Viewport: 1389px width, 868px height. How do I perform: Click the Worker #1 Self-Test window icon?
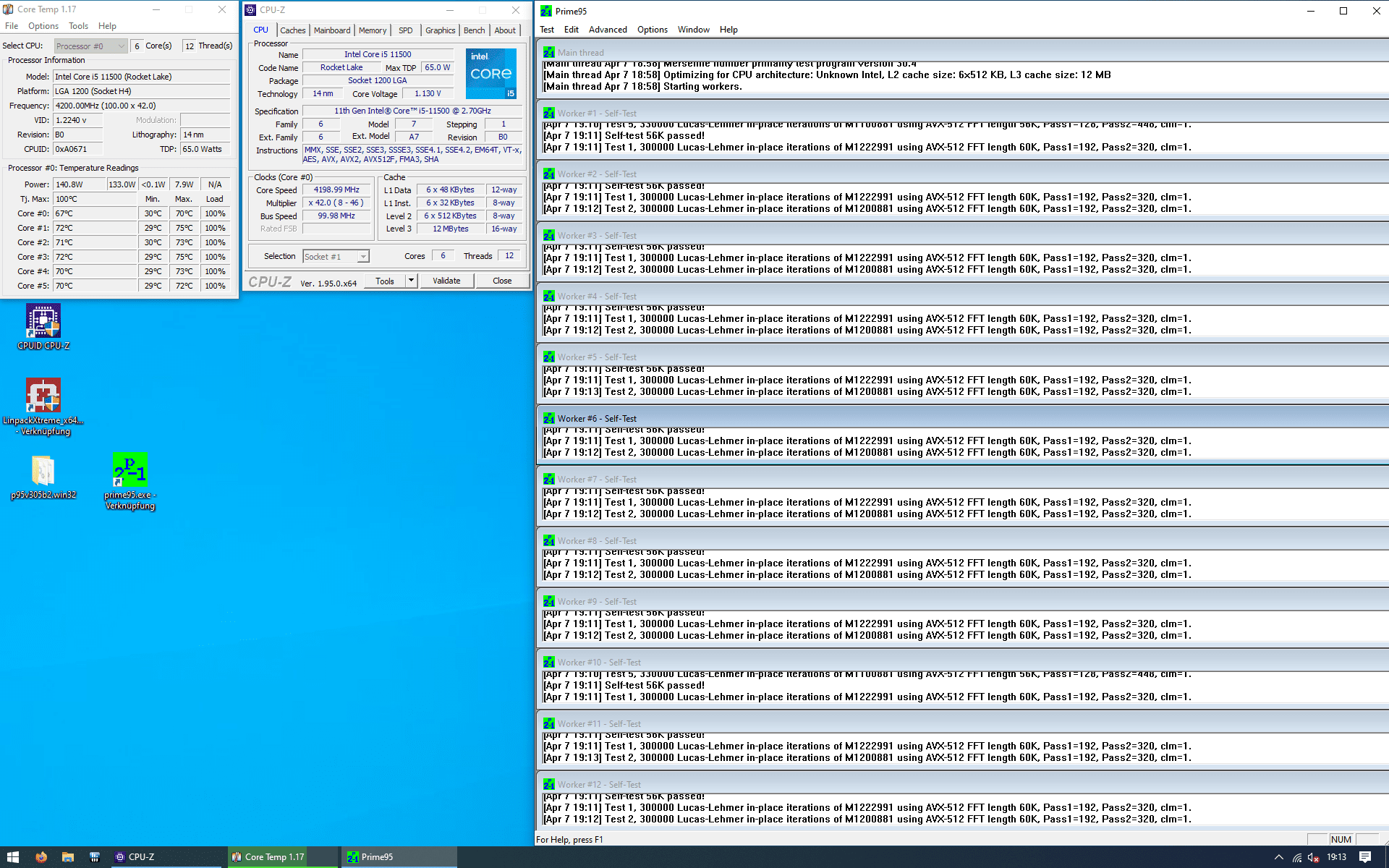(549, 113)
